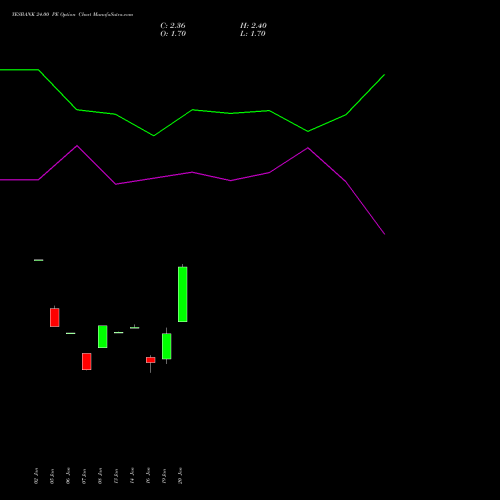Click the flat doji candle above 06 Jan

(71, 333)
